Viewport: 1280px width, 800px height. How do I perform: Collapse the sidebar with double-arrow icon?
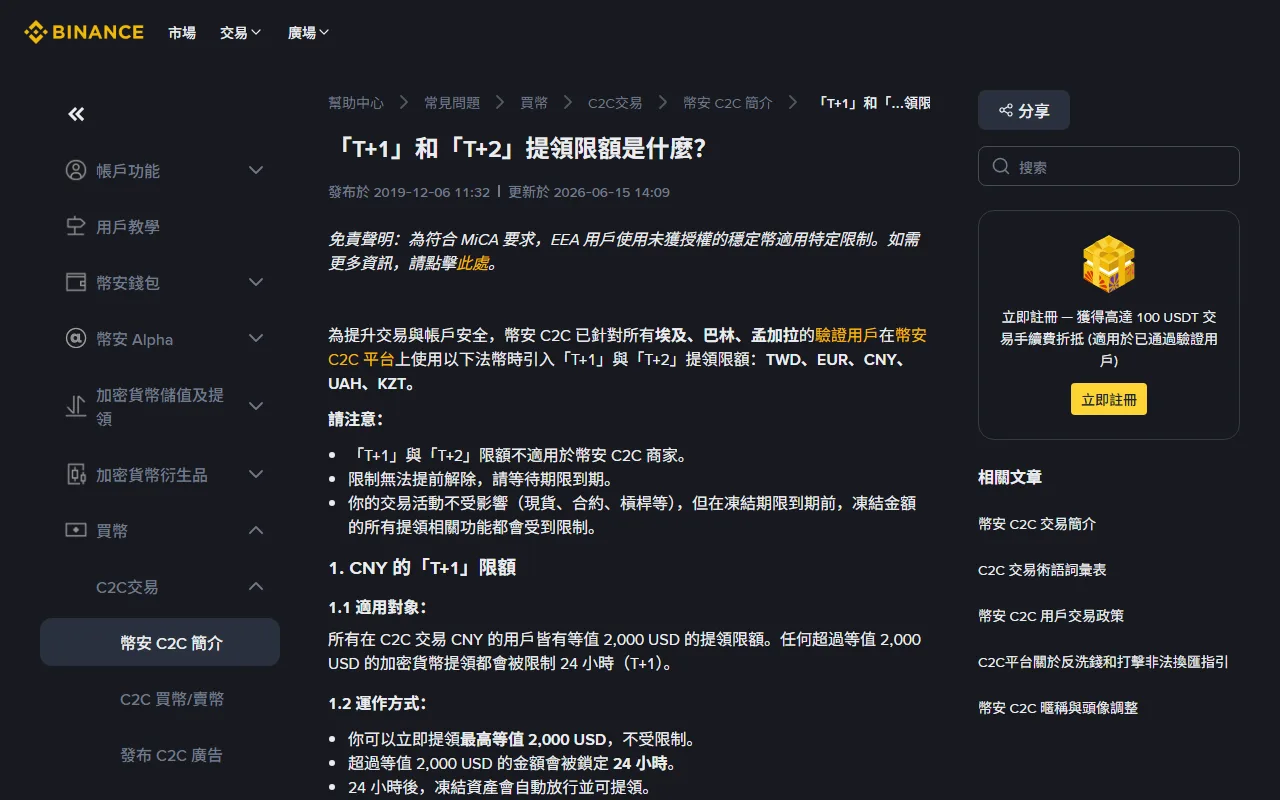click(x=76, y=114)
